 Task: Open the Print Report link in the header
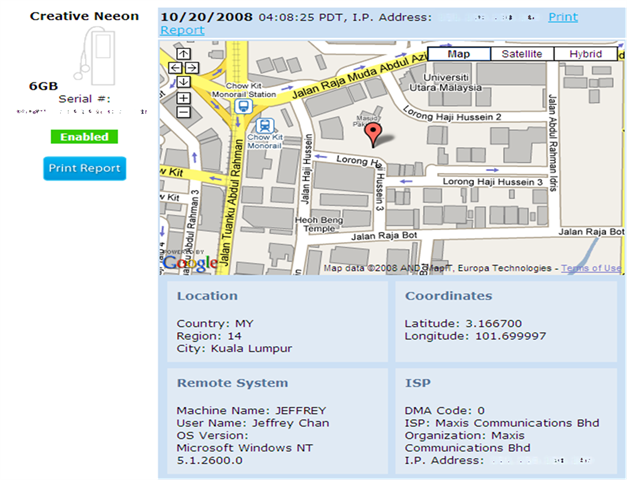coord(563,17)
